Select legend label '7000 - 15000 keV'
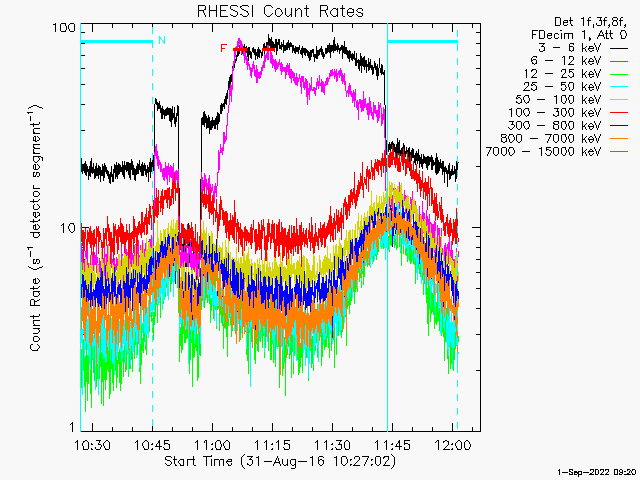This screenshot has width=640, height=480. (543, 152)
